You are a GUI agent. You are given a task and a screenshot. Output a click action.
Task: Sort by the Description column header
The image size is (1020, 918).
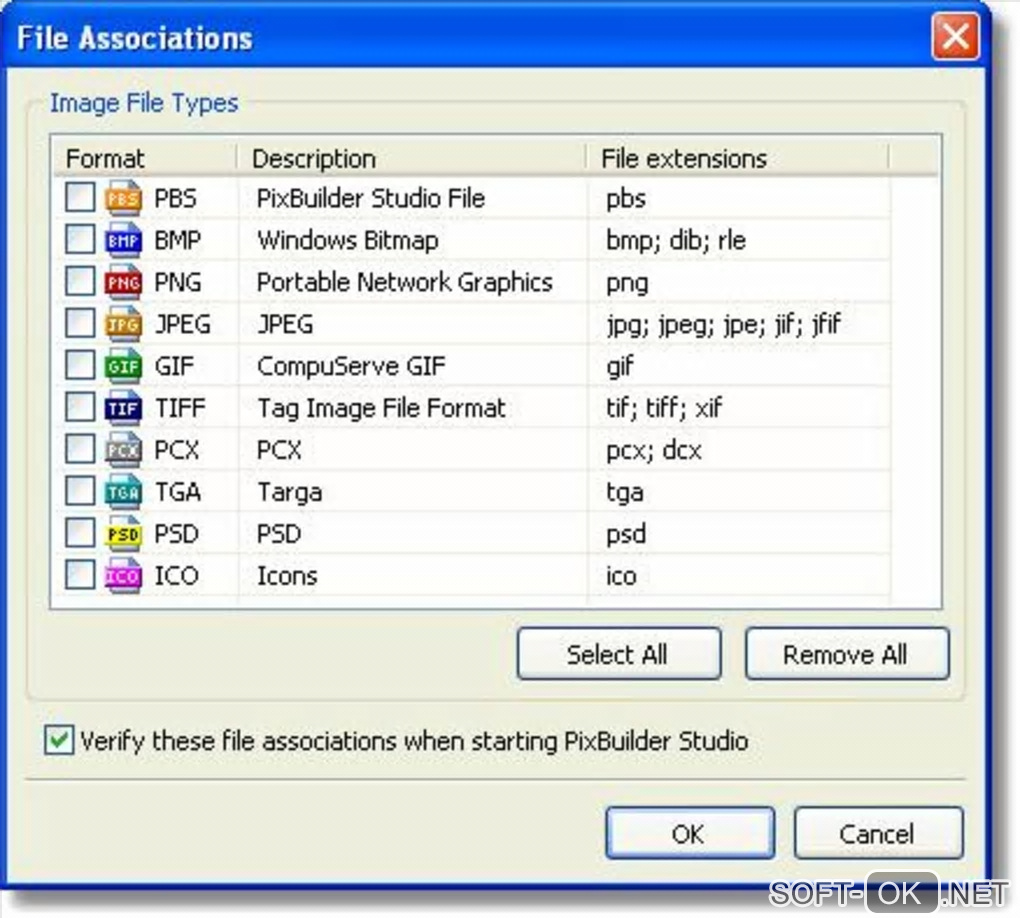411,158
